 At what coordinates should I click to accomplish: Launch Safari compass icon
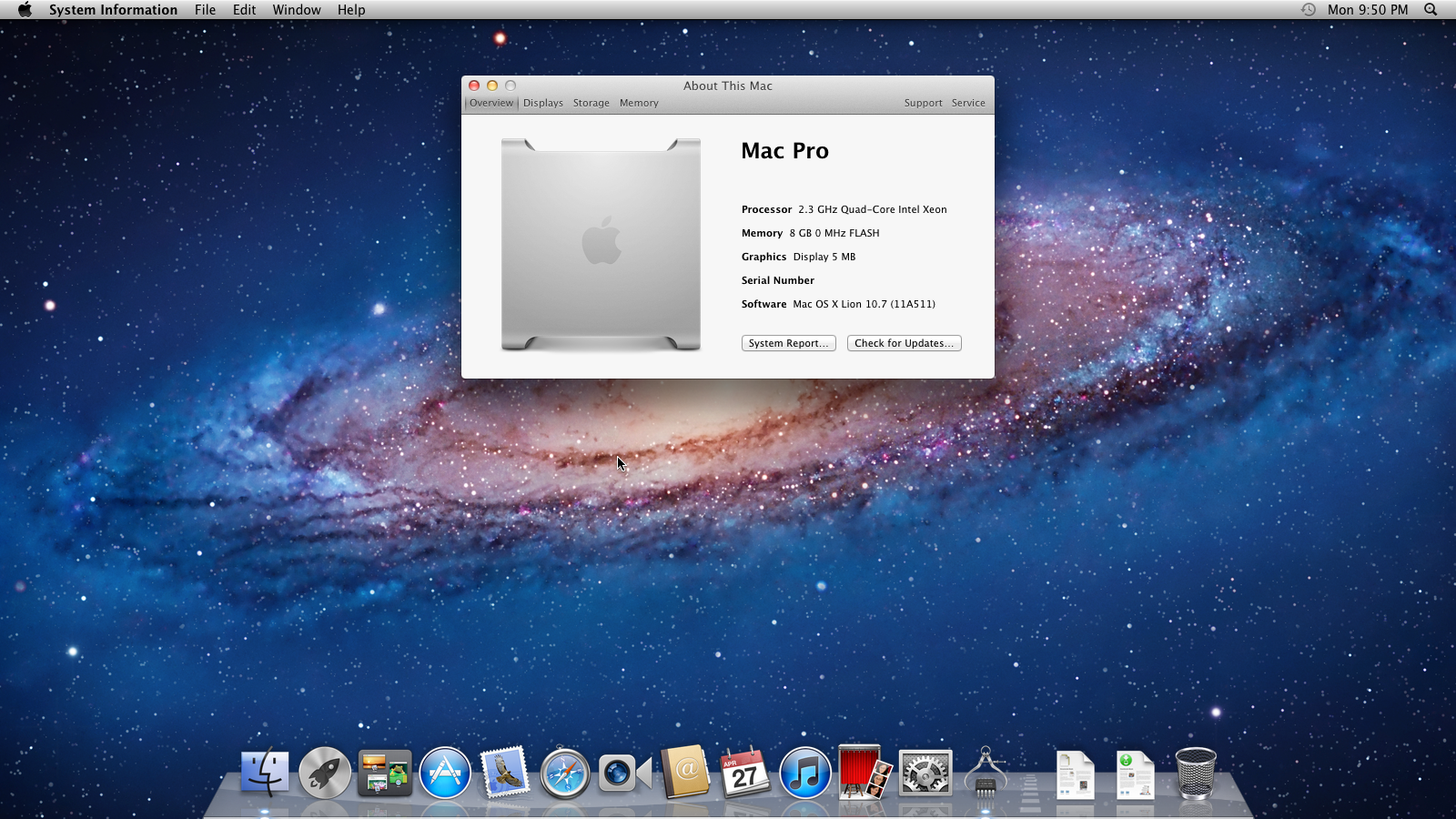click(565, 773)
